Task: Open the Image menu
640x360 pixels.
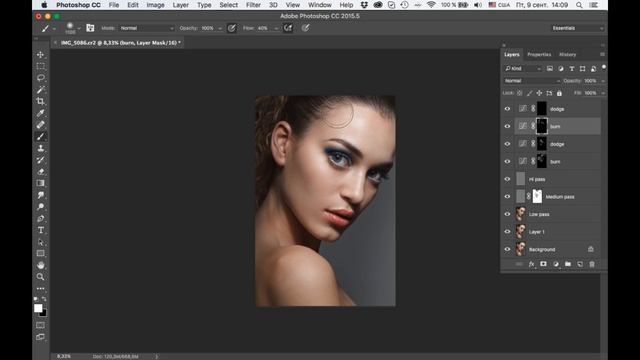Action: pyautogui.click(x=156, y=5)
